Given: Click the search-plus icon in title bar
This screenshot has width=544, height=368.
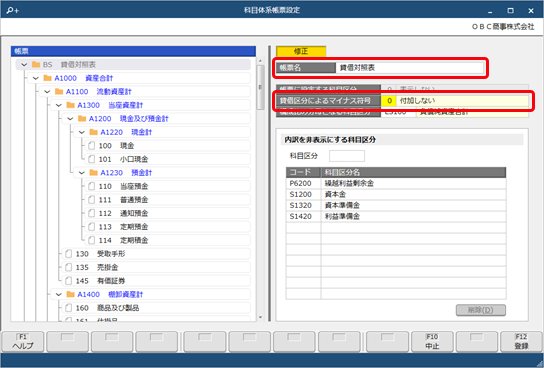Looking at the screenshot, I should click(x=12, y=10).
